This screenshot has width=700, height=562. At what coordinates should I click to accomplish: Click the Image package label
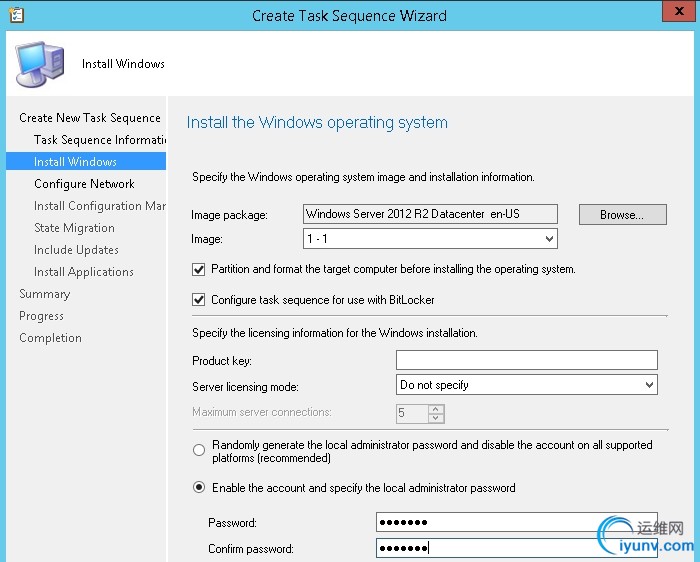229,215
